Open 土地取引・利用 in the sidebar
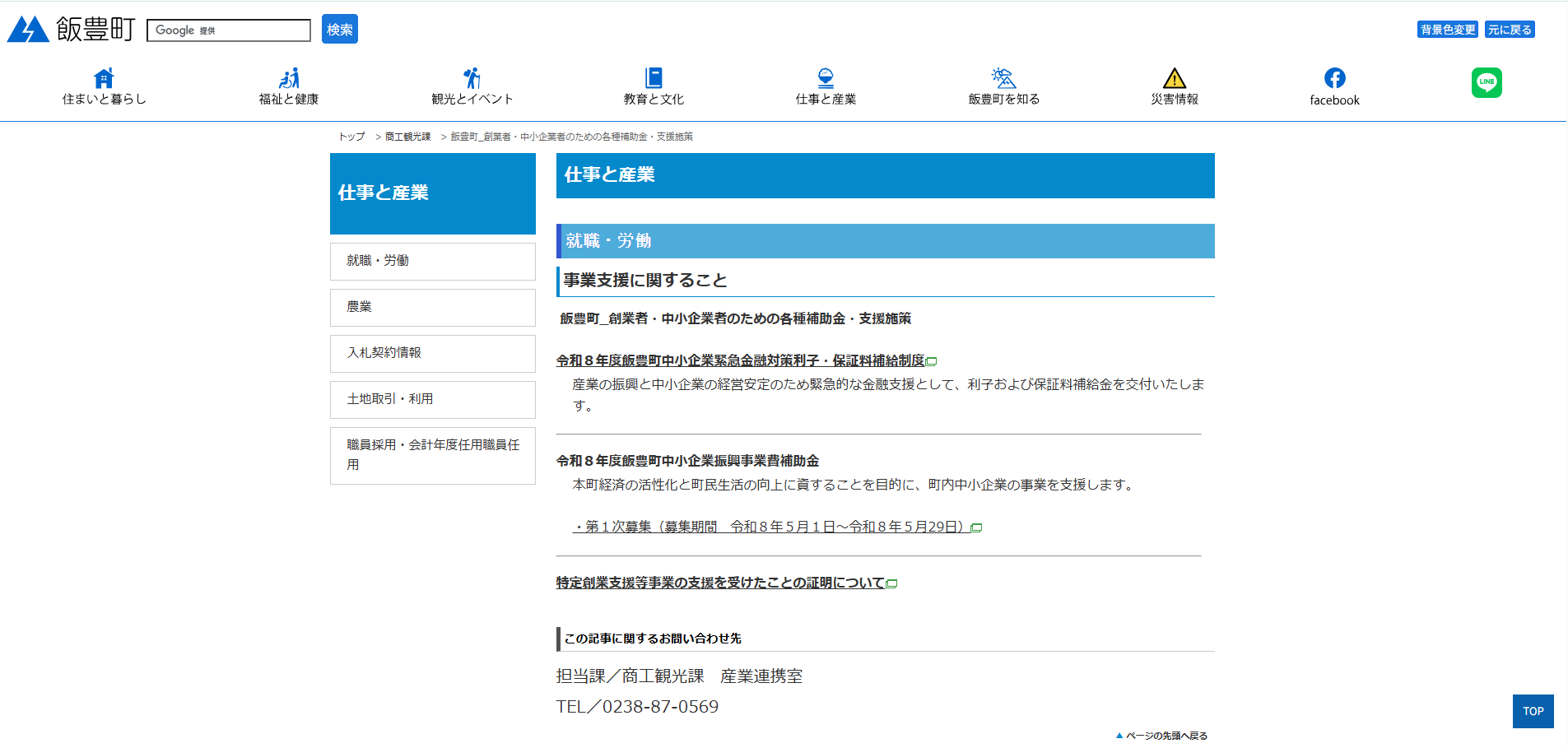 click(433, 399)
